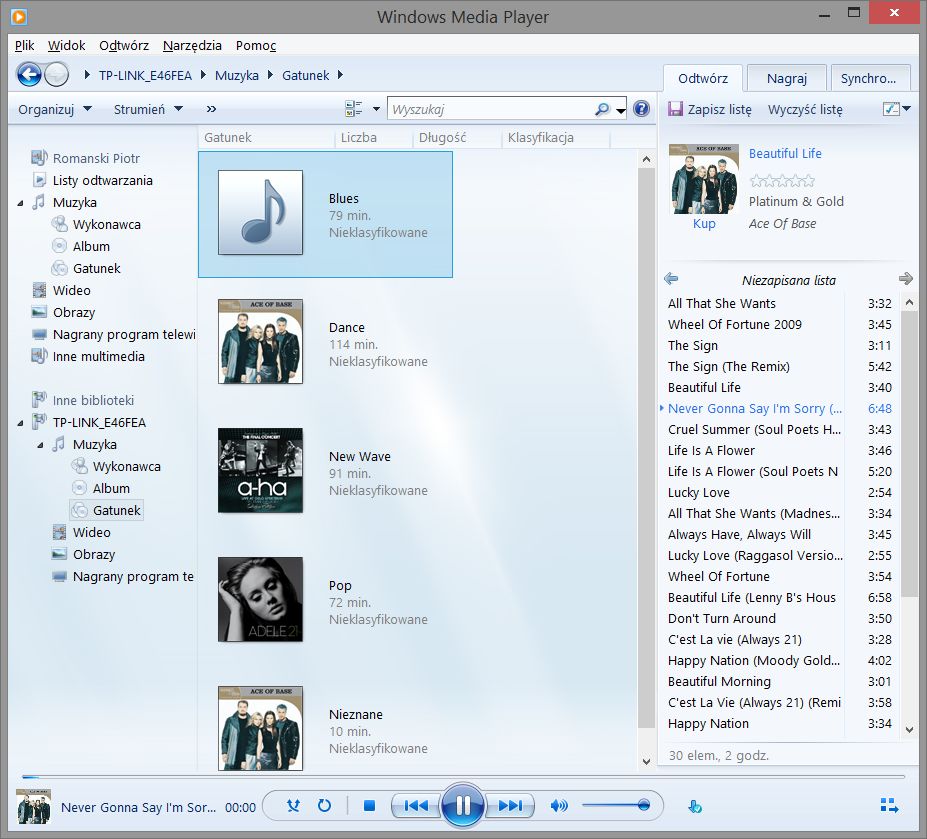Click genre list scrollbar down arrow

point(646,762)
